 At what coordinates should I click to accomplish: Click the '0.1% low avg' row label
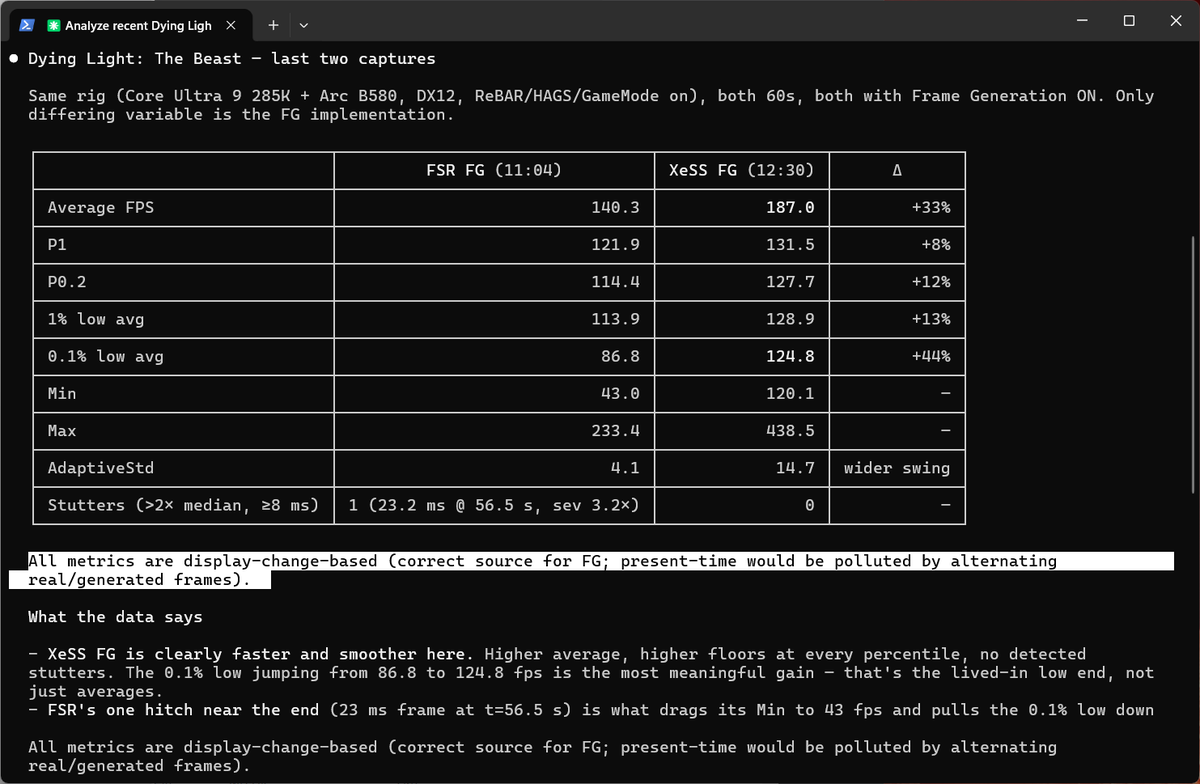tap(106, 356)
